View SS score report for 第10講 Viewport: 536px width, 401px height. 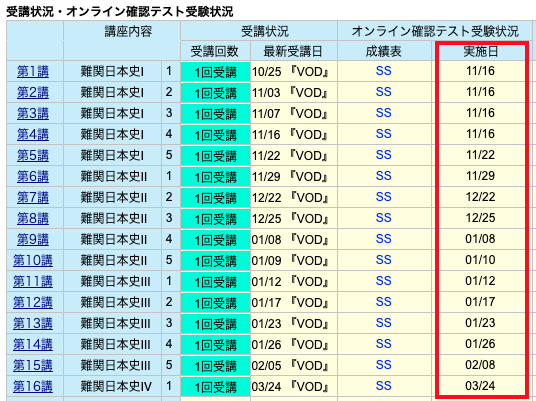[x=384, y=260]
